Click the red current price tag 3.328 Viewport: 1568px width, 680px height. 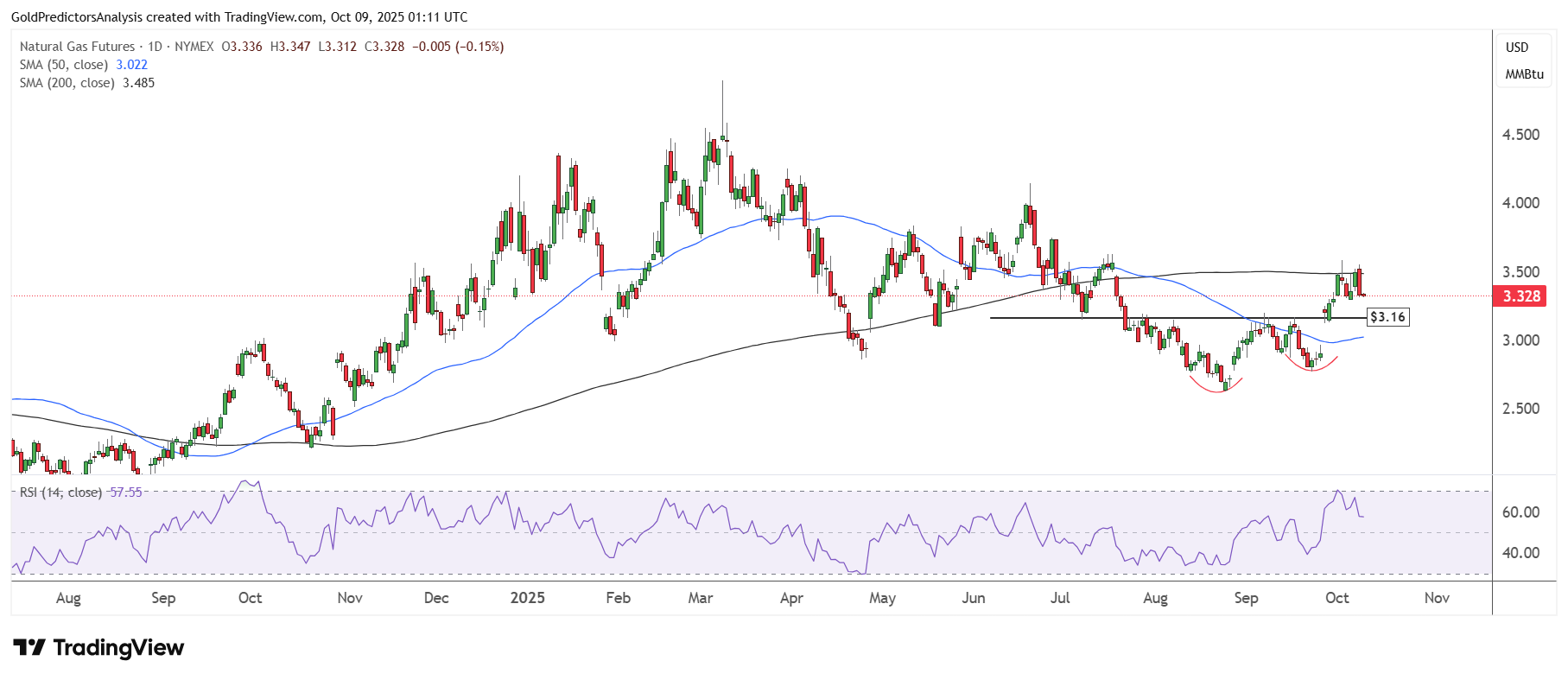tap(1521, 296)
